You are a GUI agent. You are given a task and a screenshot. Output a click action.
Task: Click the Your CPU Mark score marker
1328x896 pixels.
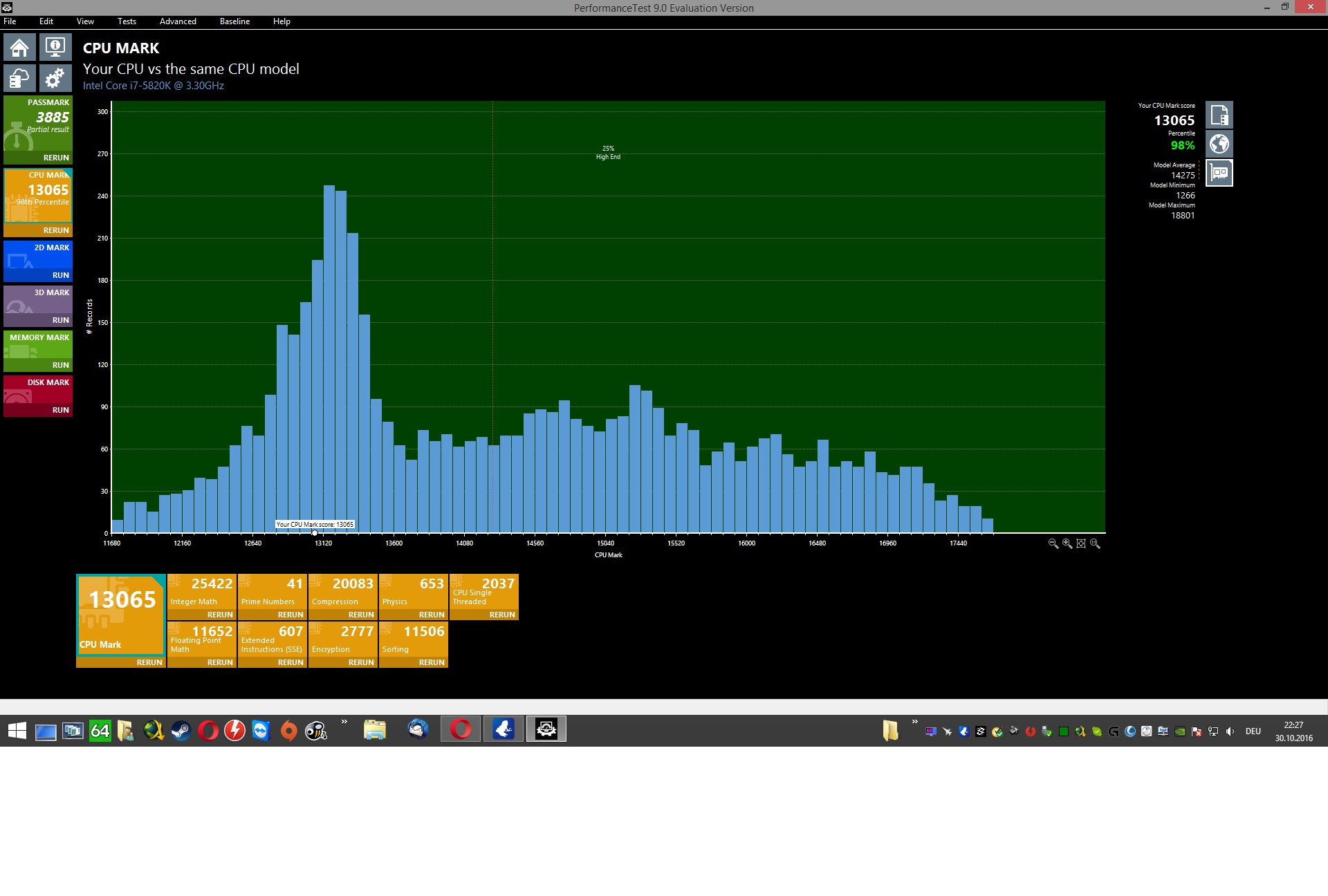[315, 532]
